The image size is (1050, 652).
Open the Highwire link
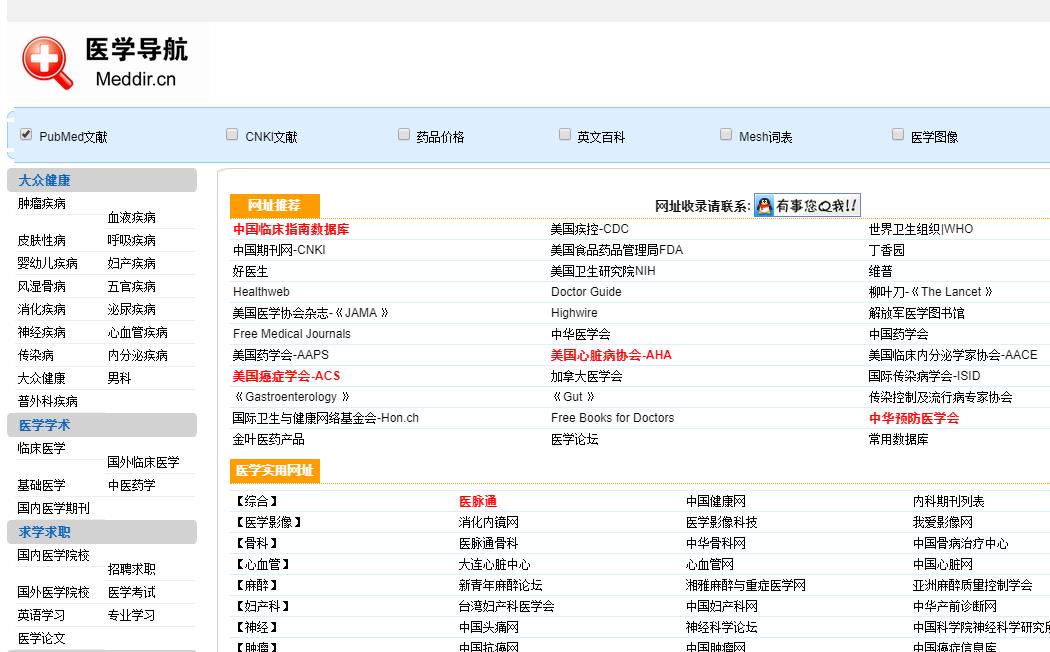click(x=574, y=313)
